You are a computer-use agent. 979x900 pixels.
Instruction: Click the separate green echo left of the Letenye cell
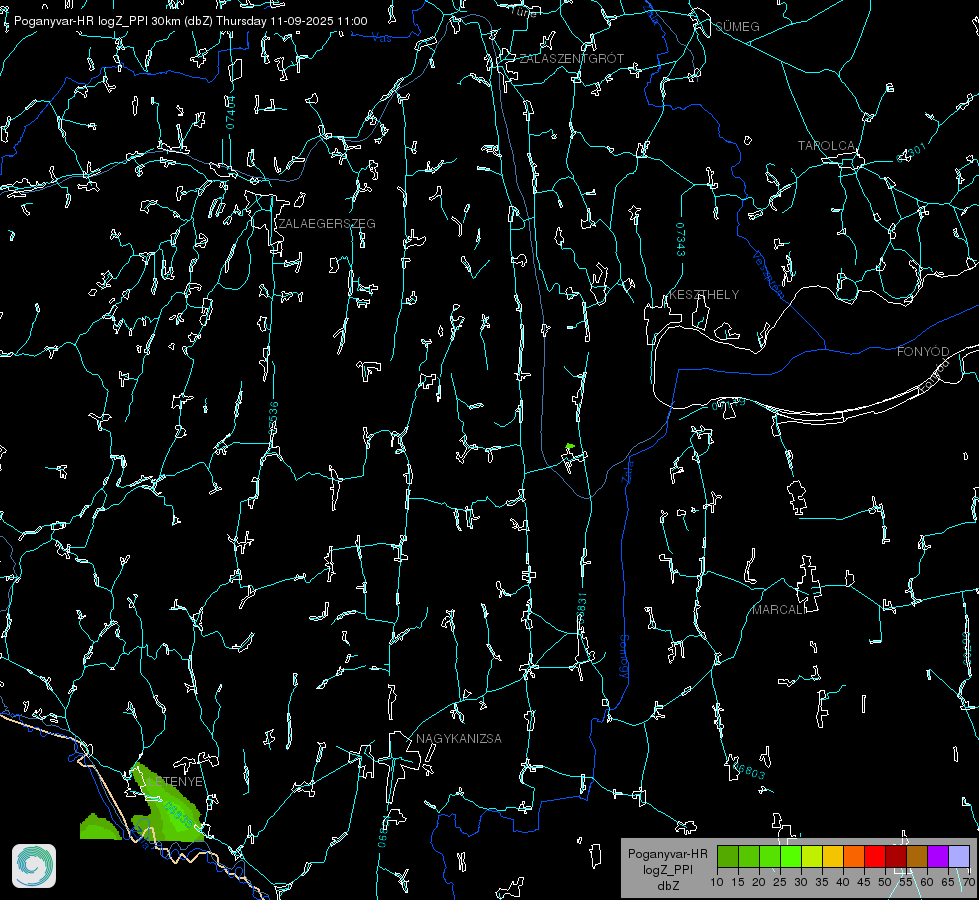click(x=99, y=827)
